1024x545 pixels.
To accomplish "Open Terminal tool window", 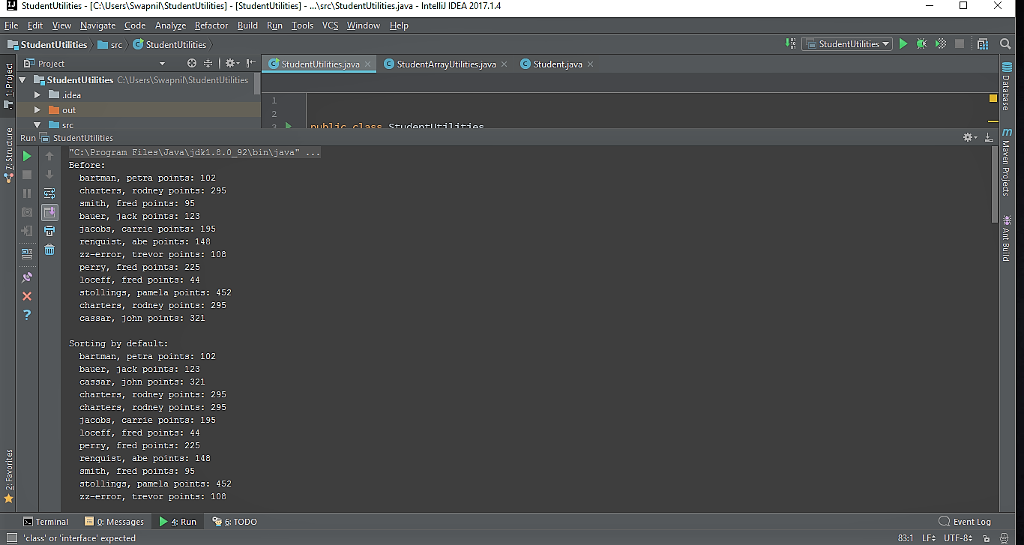I will [46, 522].
